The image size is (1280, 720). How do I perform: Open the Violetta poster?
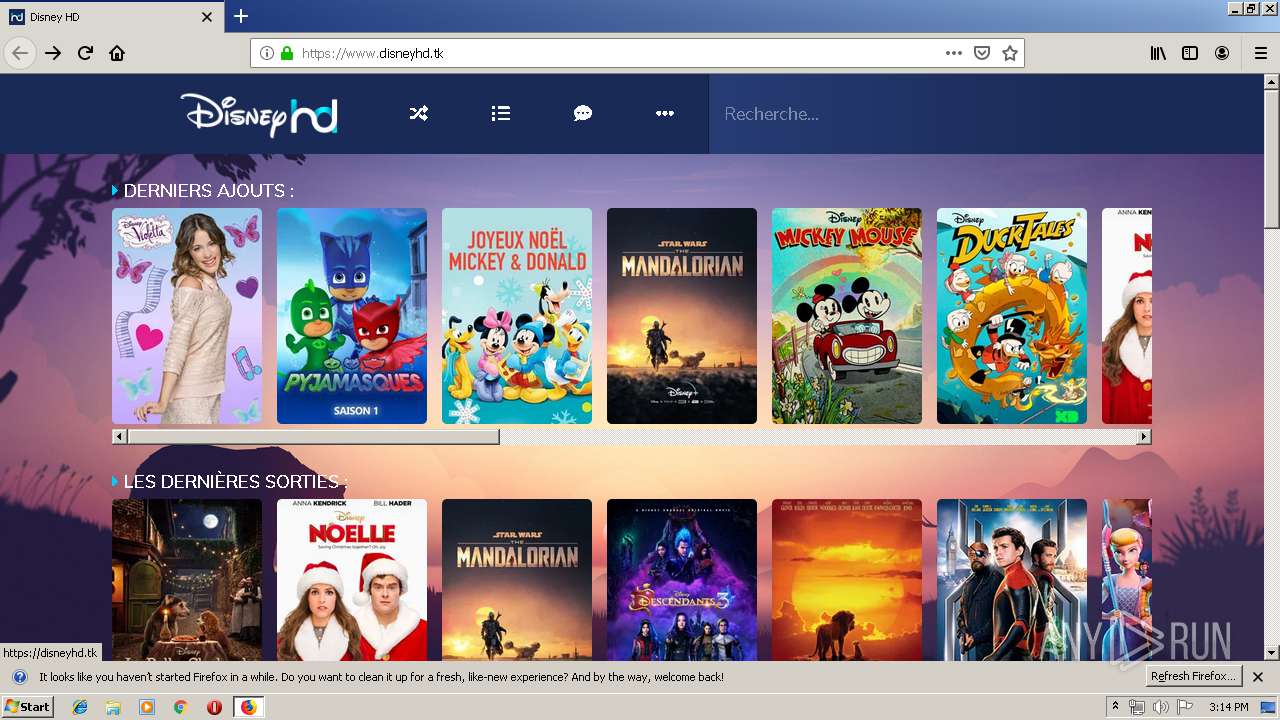[x=187, y=316]
